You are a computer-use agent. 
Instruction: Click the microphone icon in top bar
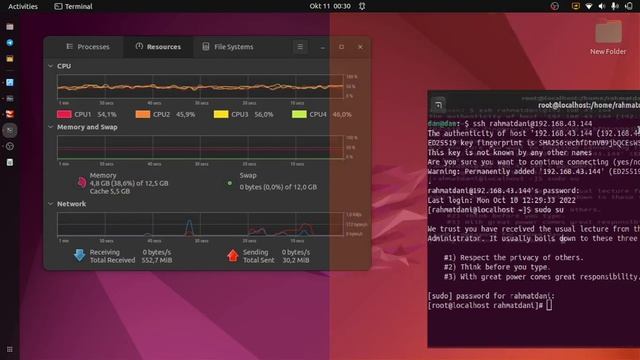coord(615,6)
